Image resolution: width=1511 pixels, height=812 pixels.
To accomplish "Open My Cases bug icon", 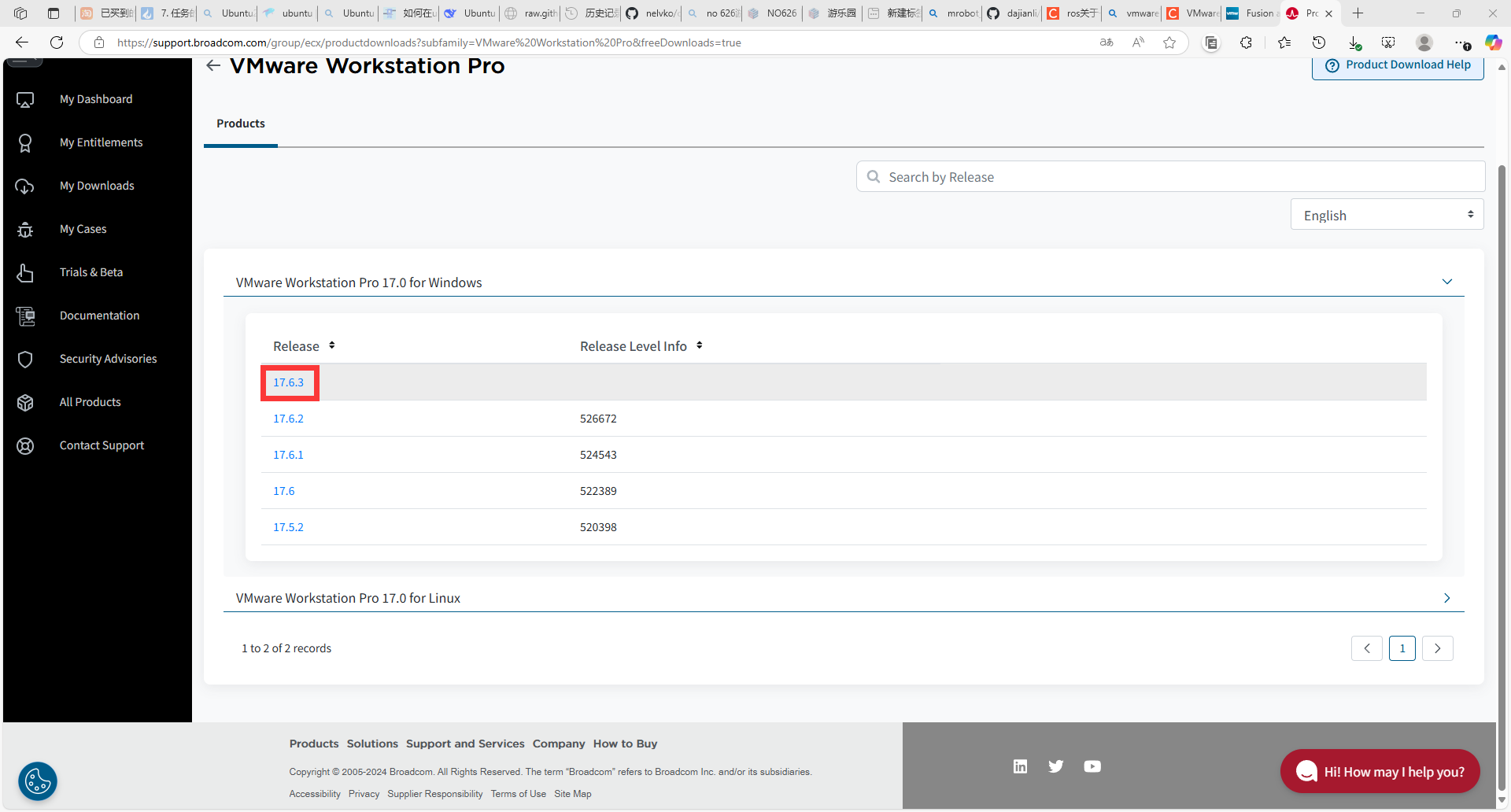I will pos(25,230).
